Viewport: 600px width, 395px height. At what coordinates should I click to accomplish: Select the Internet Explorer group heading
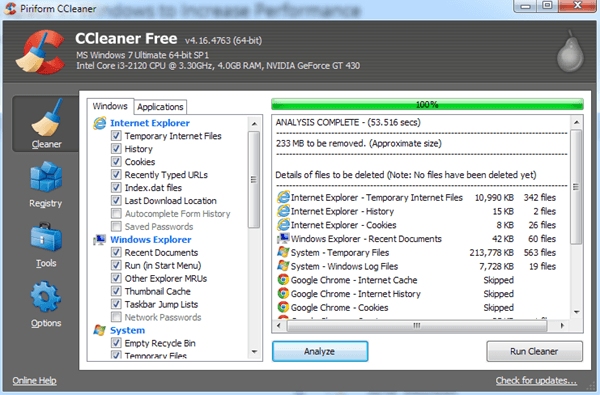click(x=150, y=123)
